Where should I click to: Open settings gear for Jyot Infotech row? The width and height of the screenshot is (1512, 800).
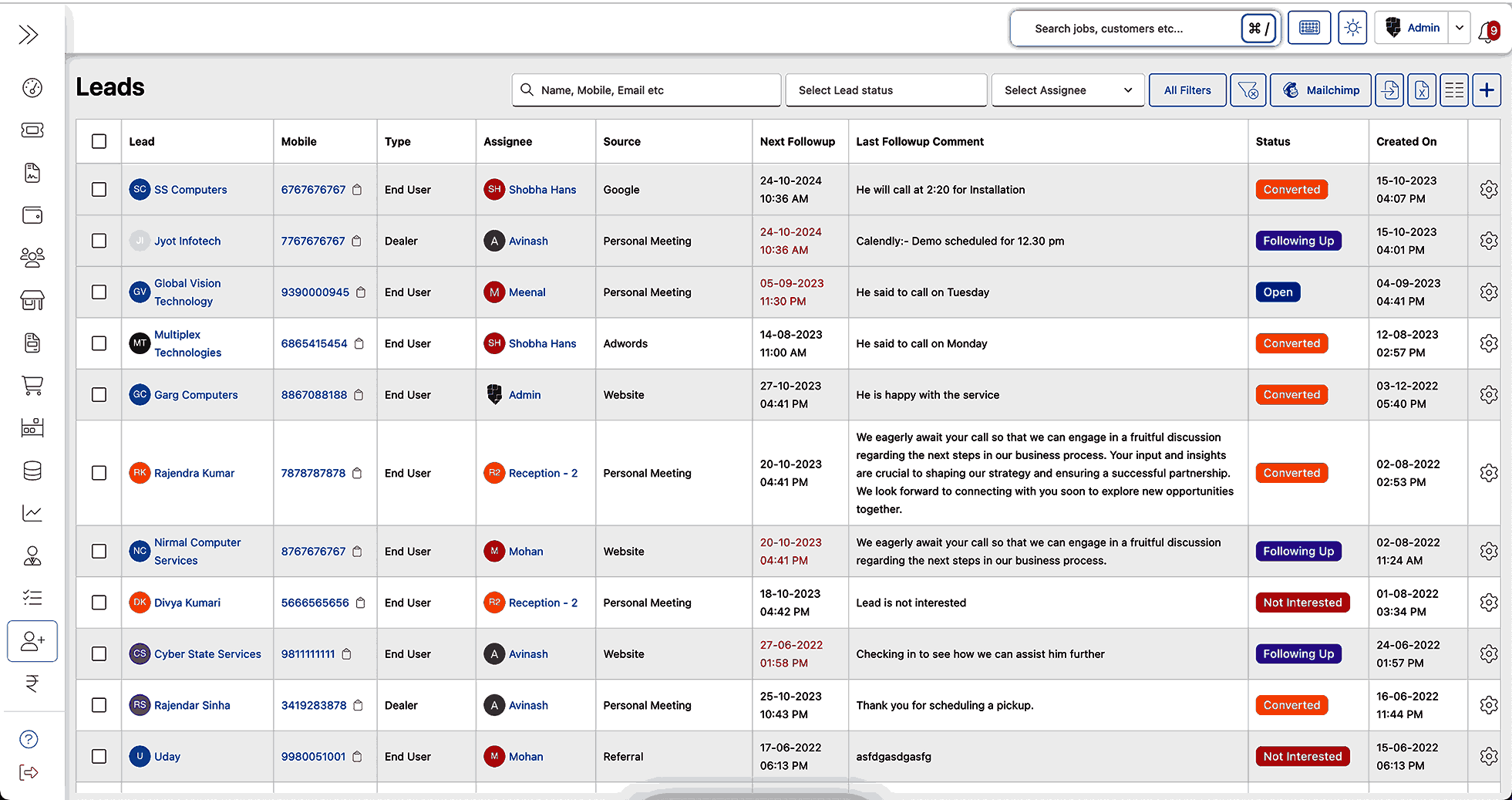coord(1489,241)
